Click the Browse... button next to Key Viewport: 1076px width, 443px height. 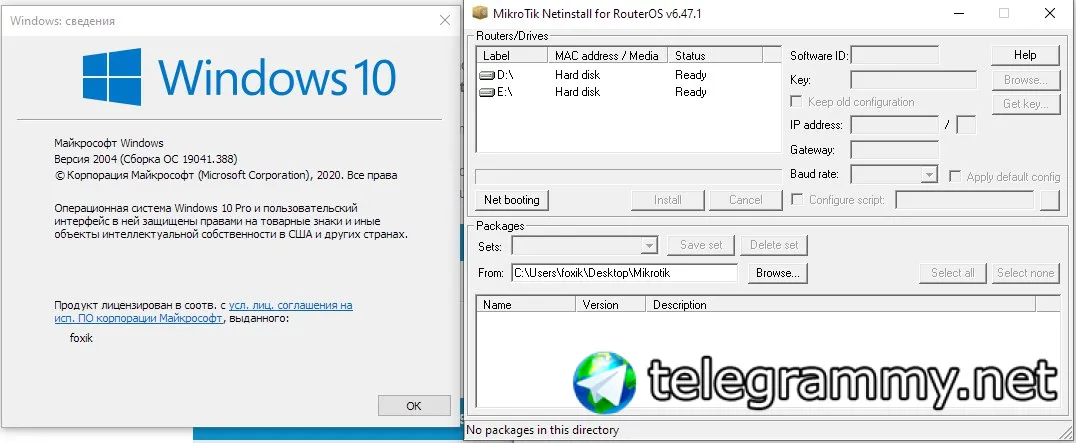tap(1025, 80)
